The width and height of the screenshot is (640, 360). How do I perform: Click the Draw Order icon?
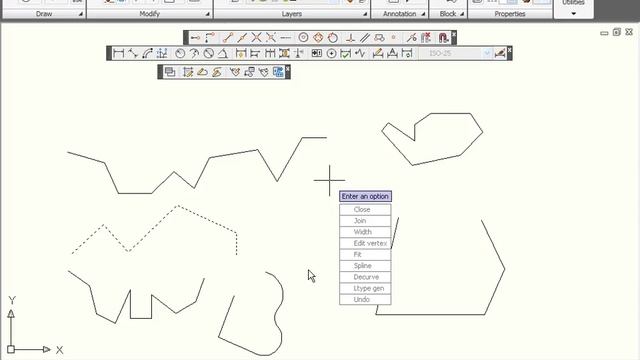click(x=170, y=72)
